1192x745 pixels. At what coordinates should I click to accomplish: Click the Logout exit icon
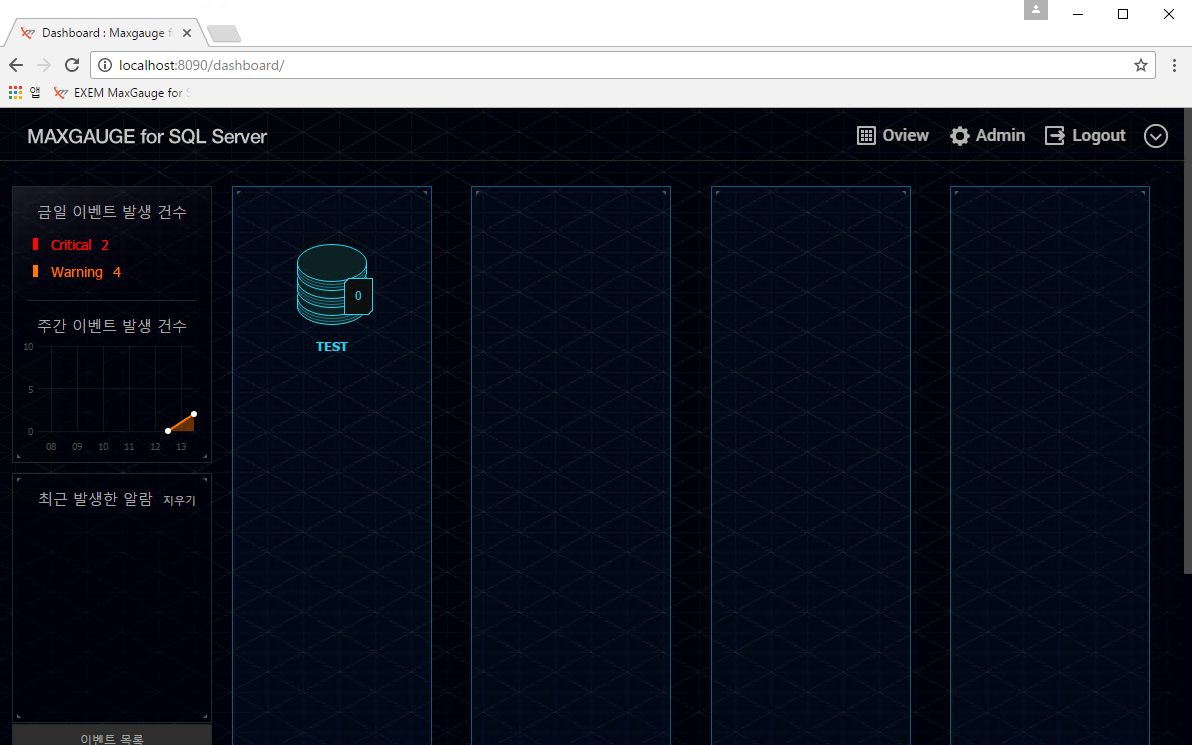pyautogui.click(x=1054, y=135)
